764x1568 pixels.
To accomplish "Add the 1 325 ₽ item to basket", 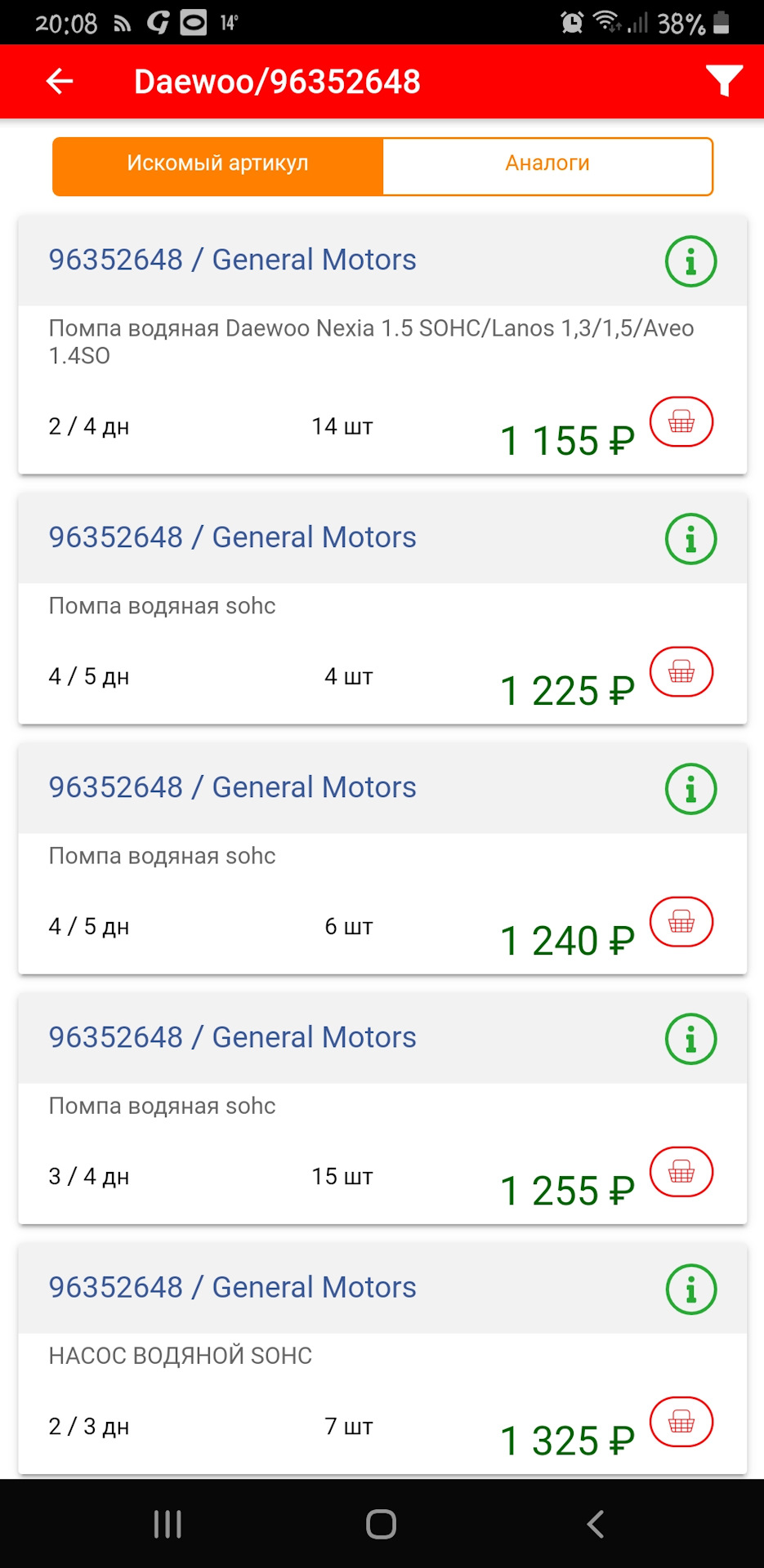I will [x=681, y=1422].
